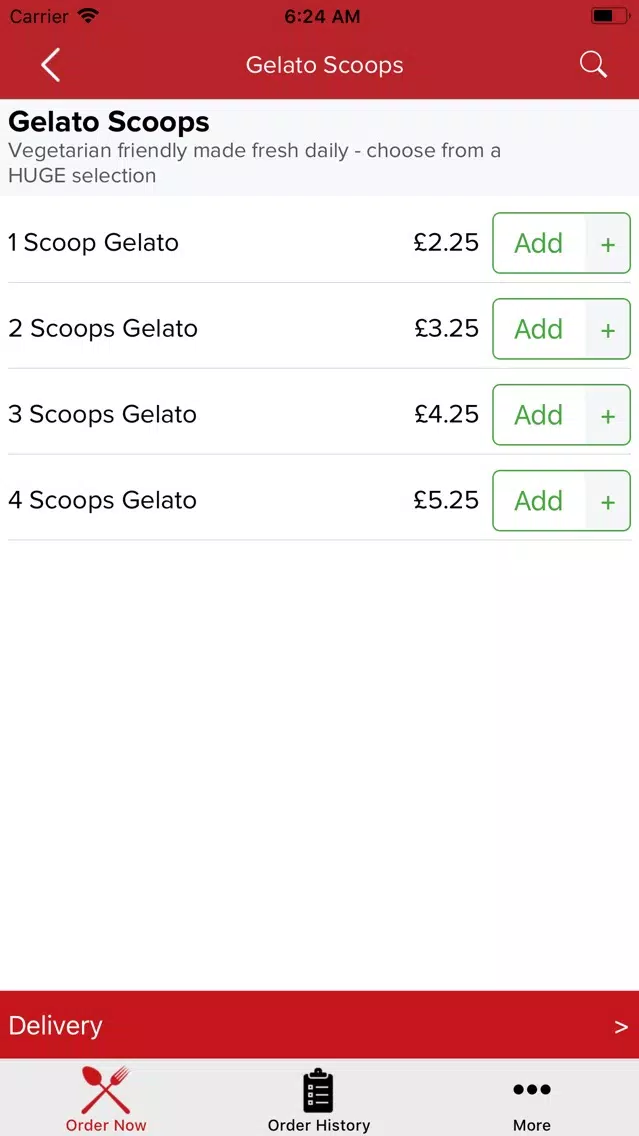This screenshot has width=639, height=1136.
Task: Tap plus icon for 3 Scoops Gelato
Action: click(608, 415)
